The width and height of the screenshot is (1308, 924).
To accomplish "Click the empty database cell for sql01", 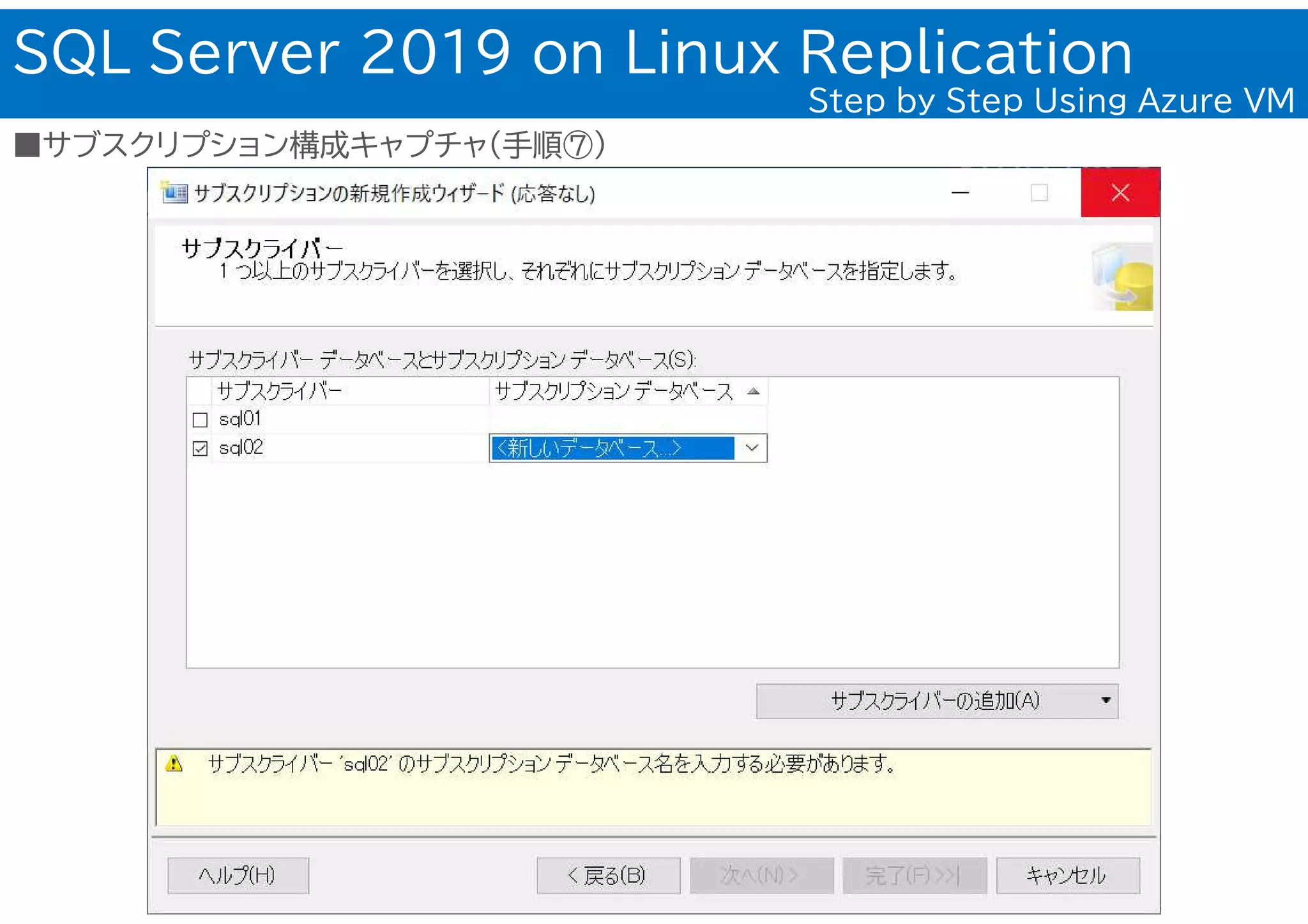I will click(628, 420).
